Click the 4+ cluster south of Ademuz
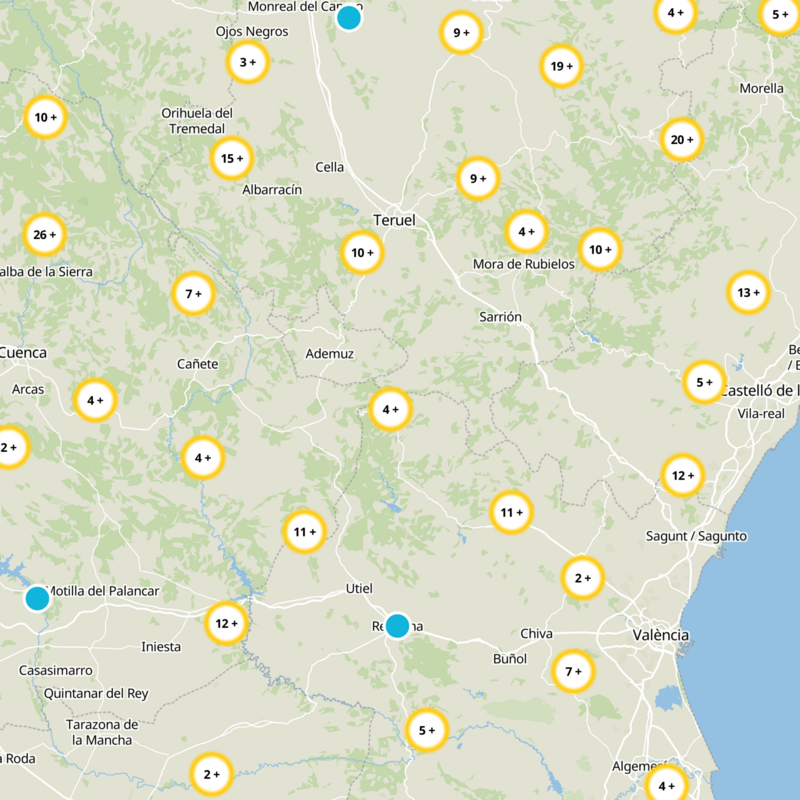The width and height of the screenshot is (800, 800). click(390, 410)
